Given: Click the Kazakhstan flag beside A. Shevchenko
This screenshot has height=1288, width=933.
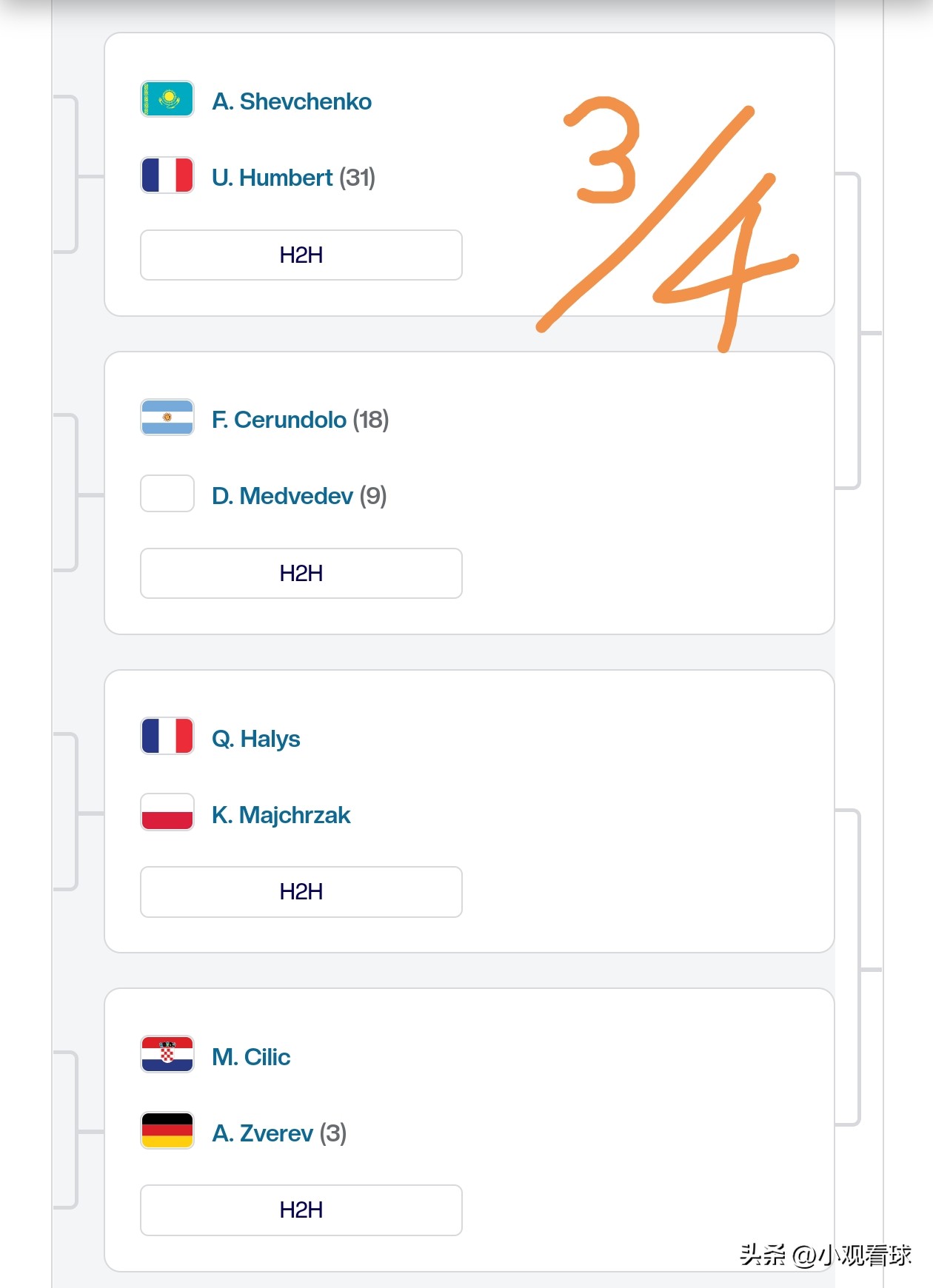Looking at the screenshot, I should (167, 99).
